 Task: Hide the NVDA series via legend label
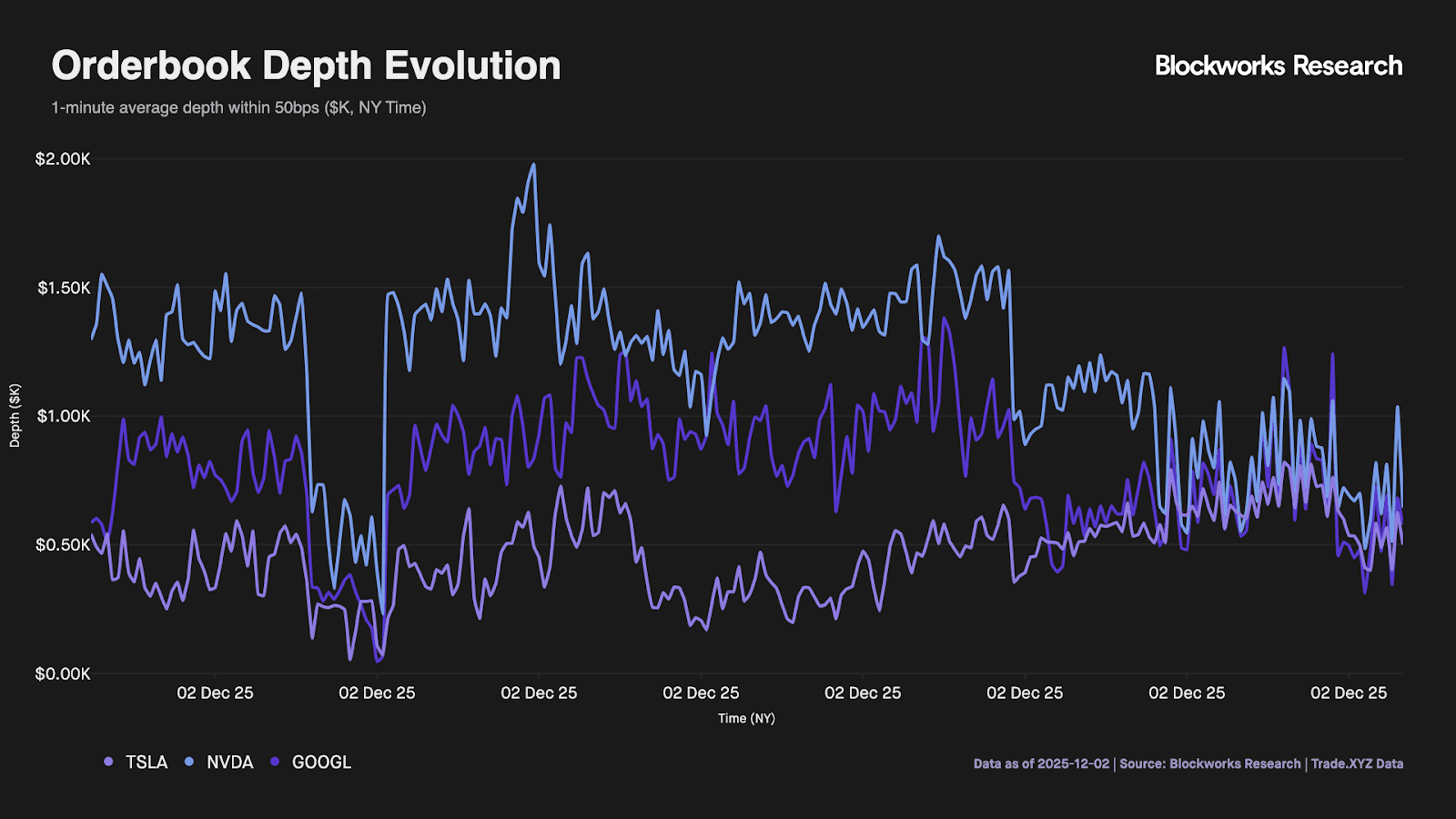pos(229,762)
